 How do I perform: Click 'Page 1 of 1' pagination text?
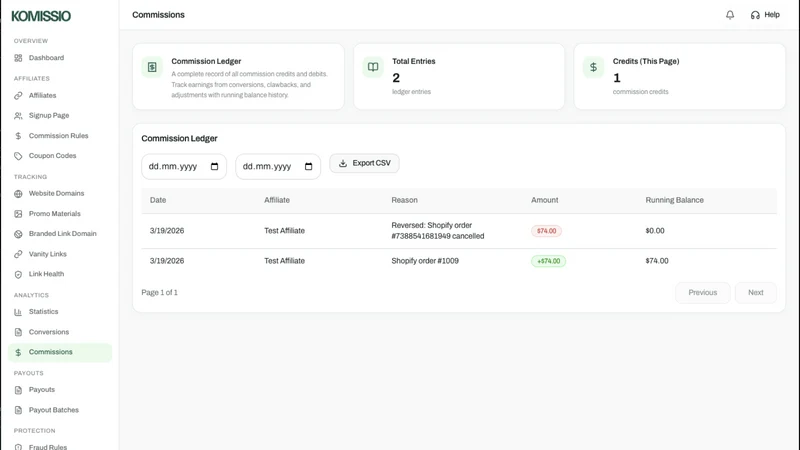pyautogui.click(x=160, y=293)
